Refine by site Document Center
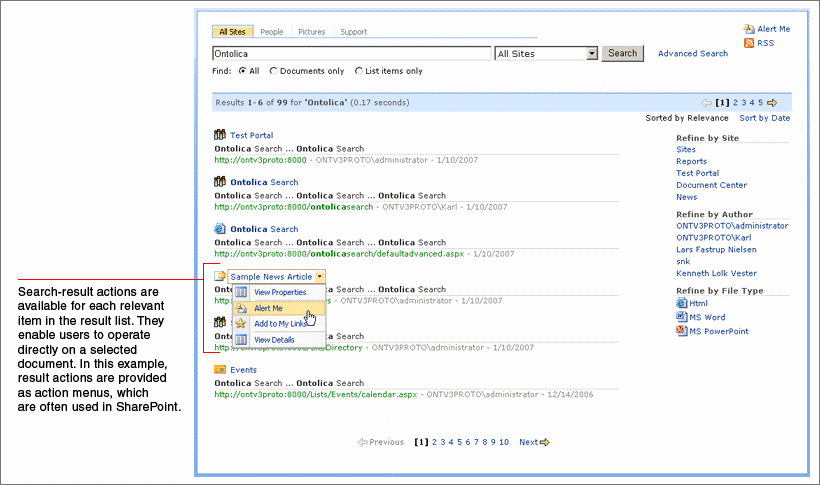Viewport: 820px width, 485px height. coord(711,185)
